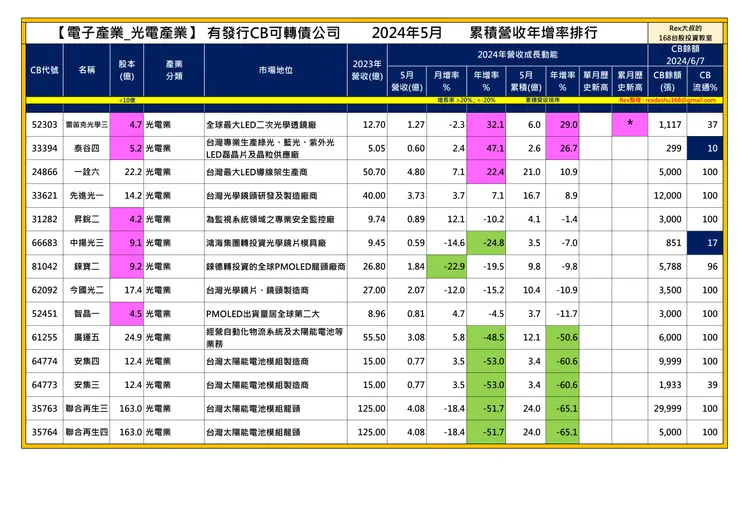Click the 月增率% column header
This screenshot has width=740, height=523.
click(x=446, y=81)
